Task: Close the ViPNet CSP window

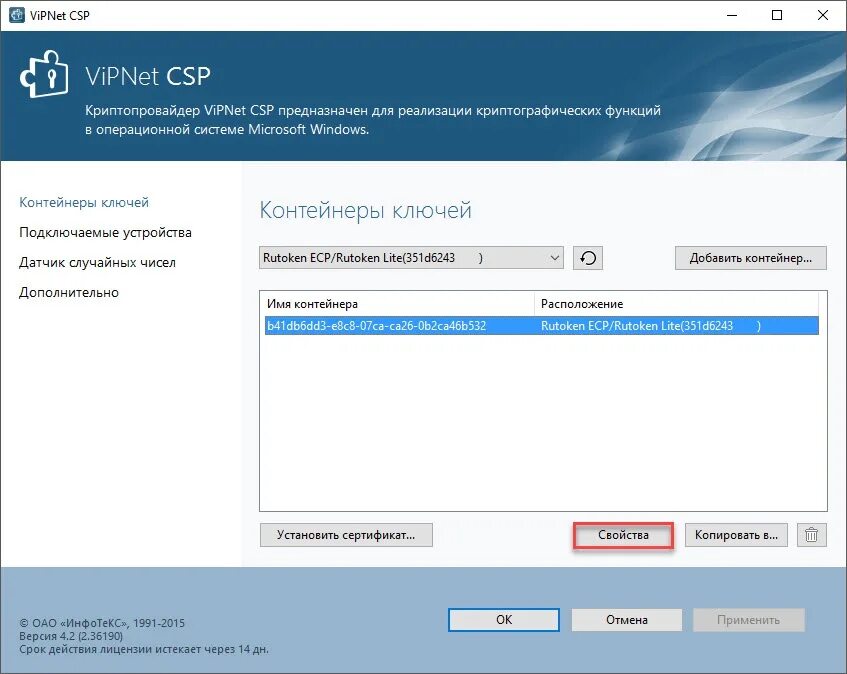Action: coord(823,15)
